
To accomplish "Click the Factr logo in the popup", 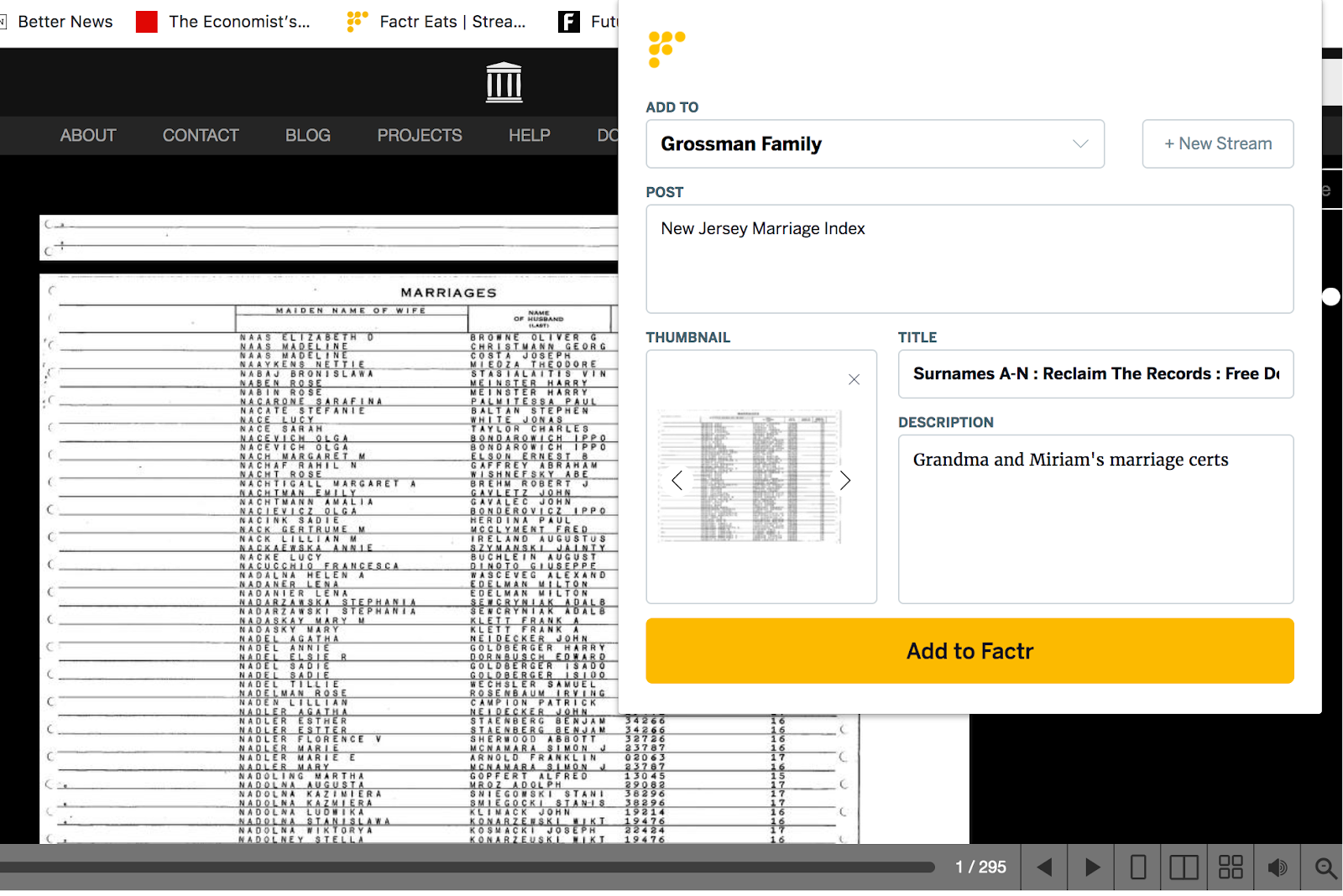I will (x=666, y=49).
